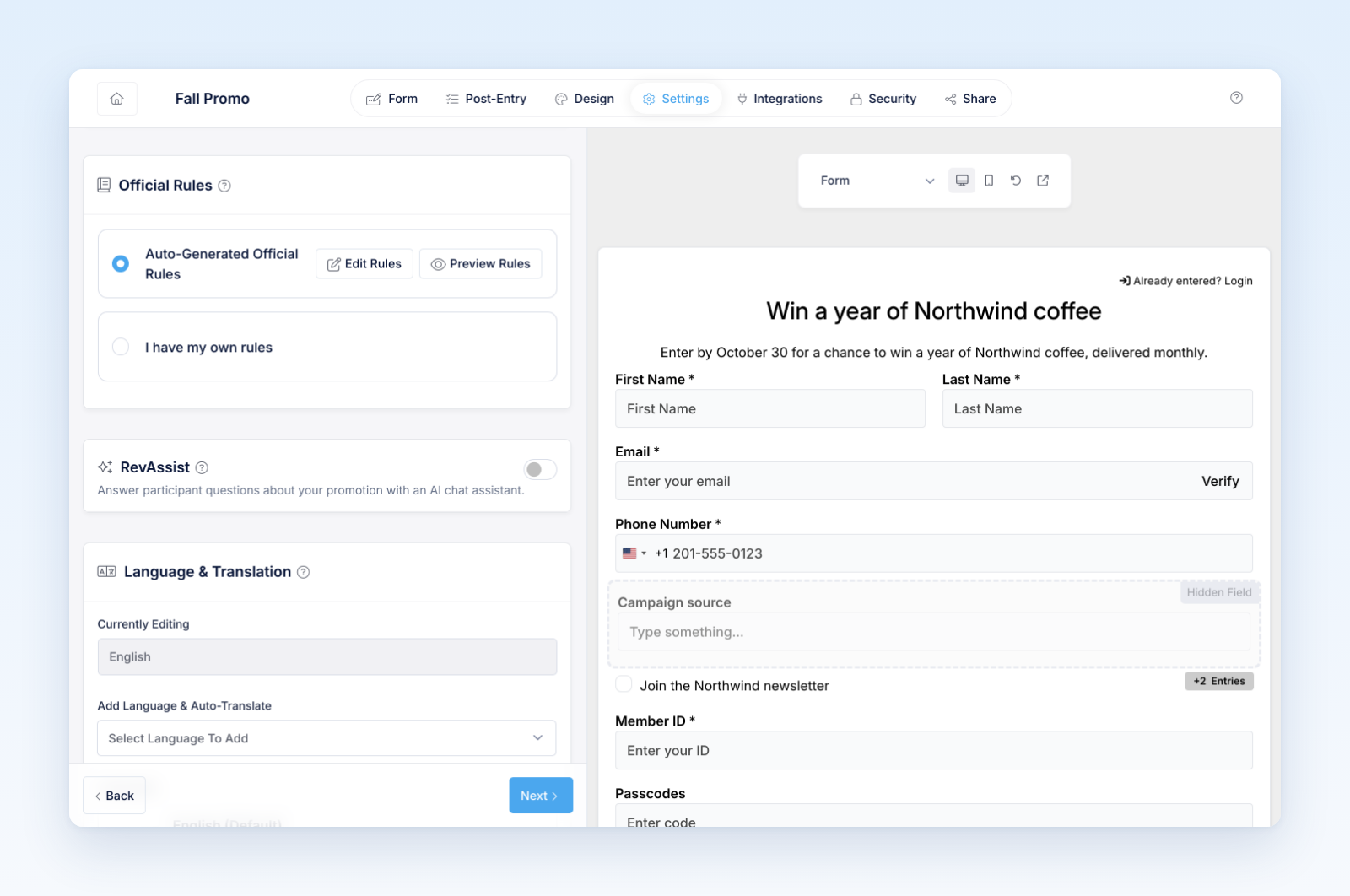Check Join the Northwind newsletter box
1350x896 pixels.
[x=624, y=684]
